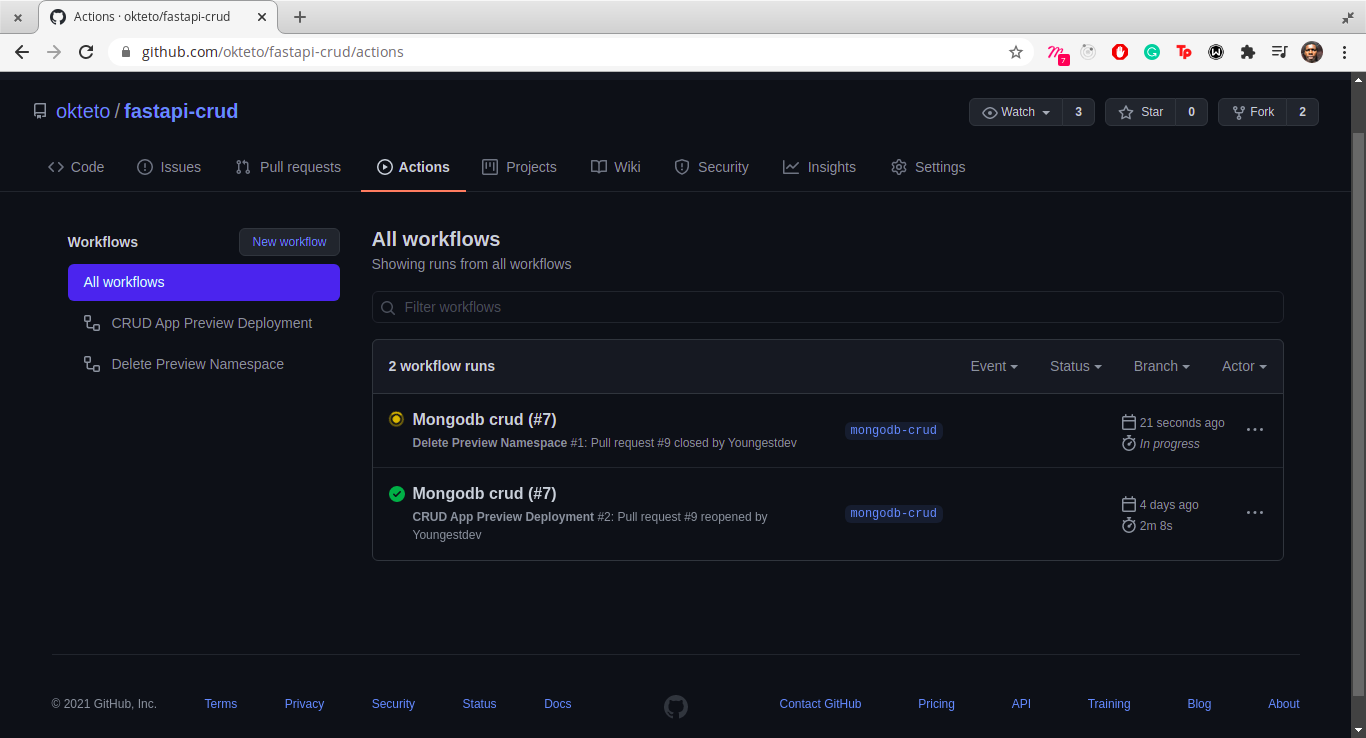Focus the Filter workflows search field
Screen dimensions: 1366x738
(827, 307)
